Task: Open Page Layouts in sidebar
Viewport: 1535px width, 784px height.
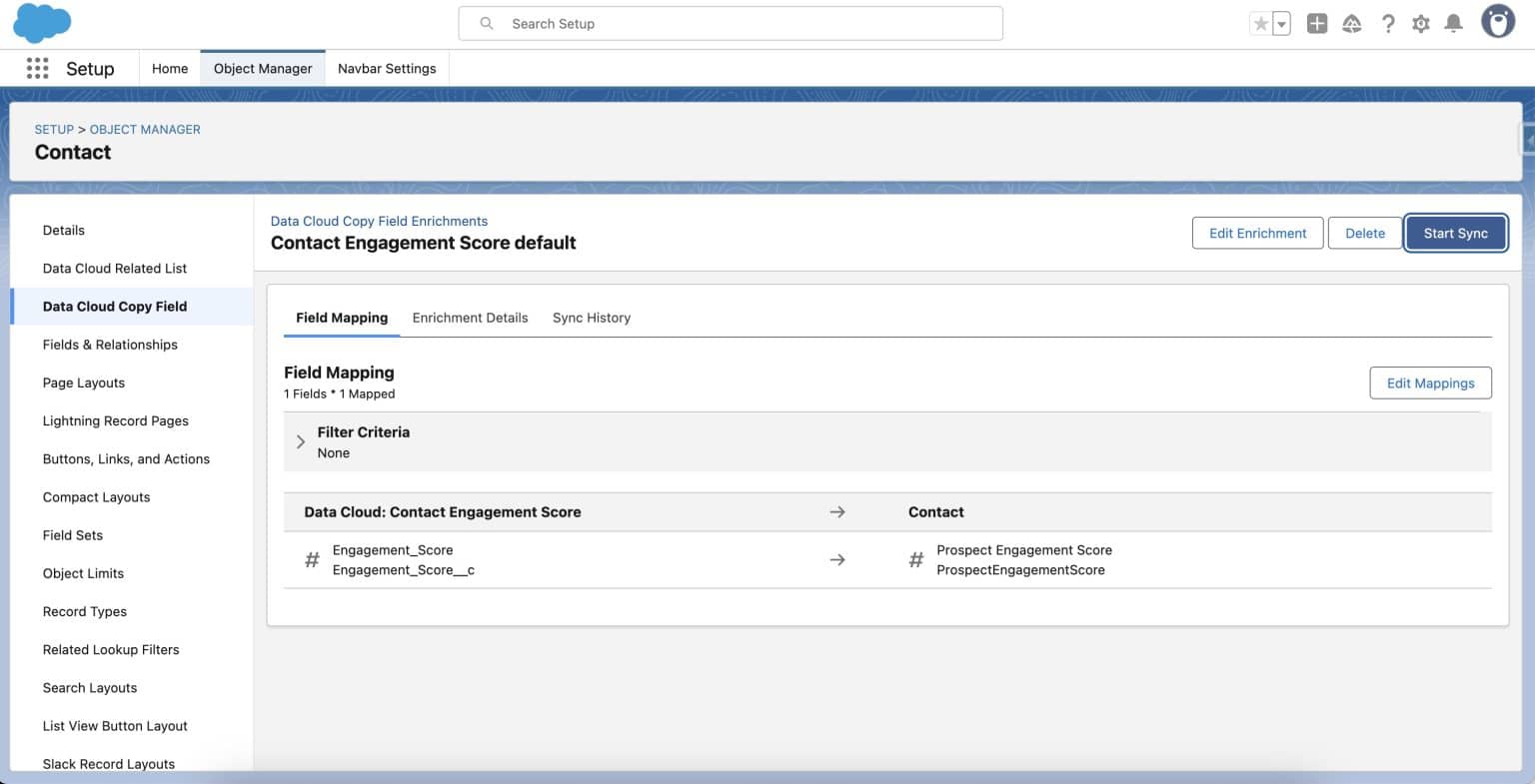Action: click(x=84, y=383)
